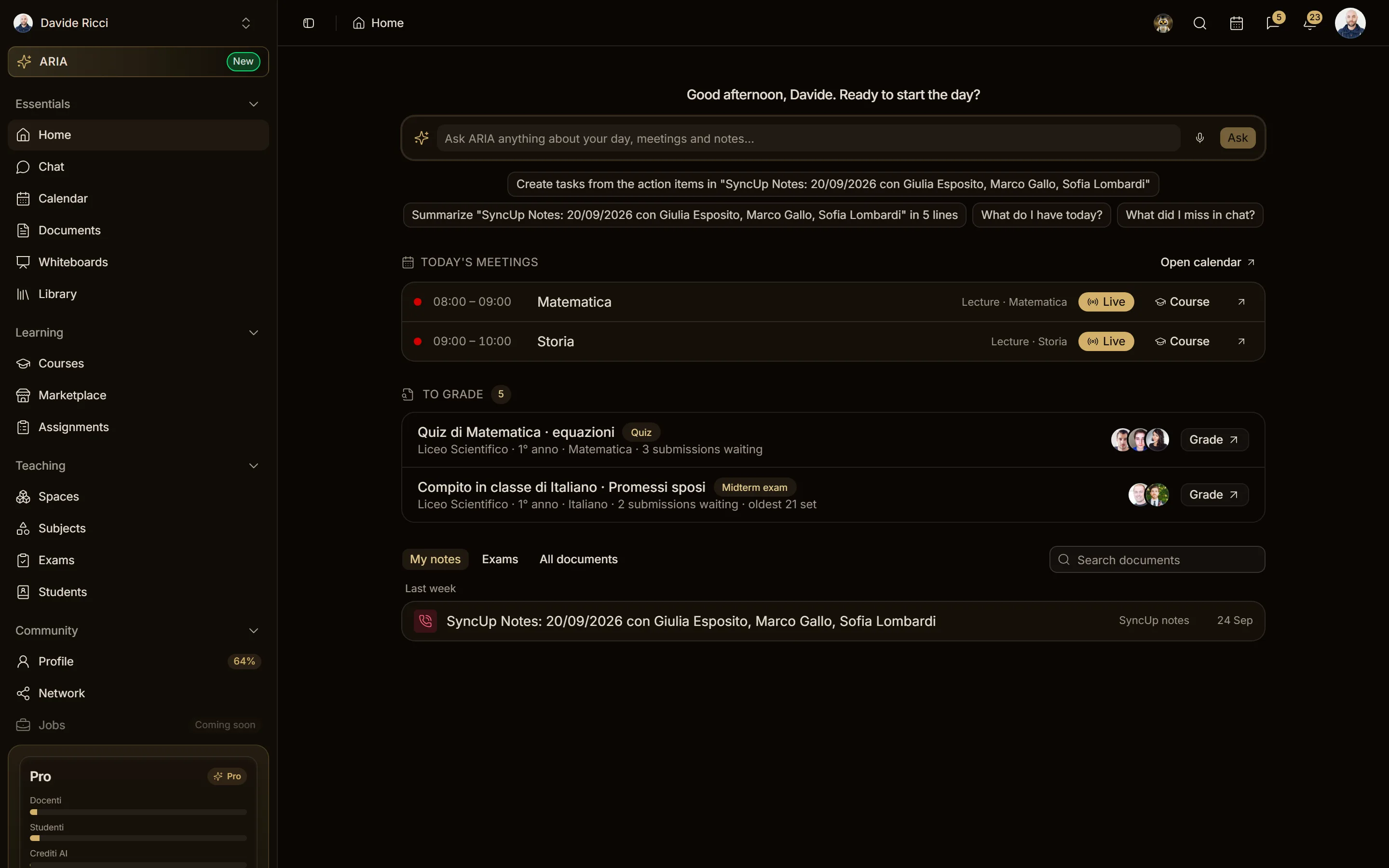Grade Compito in classe di Italiano
1389x868 pixels.
pos(1214,495)
